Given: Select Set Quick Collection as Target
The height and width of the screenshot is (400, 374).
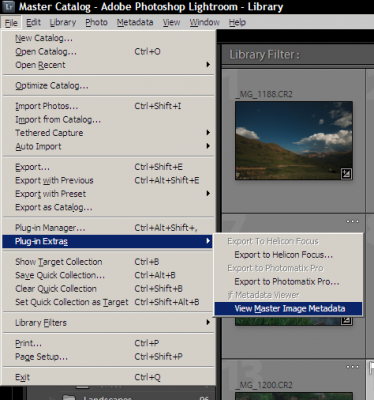Looking at the screenshot, I should click(x=109, y=302).
